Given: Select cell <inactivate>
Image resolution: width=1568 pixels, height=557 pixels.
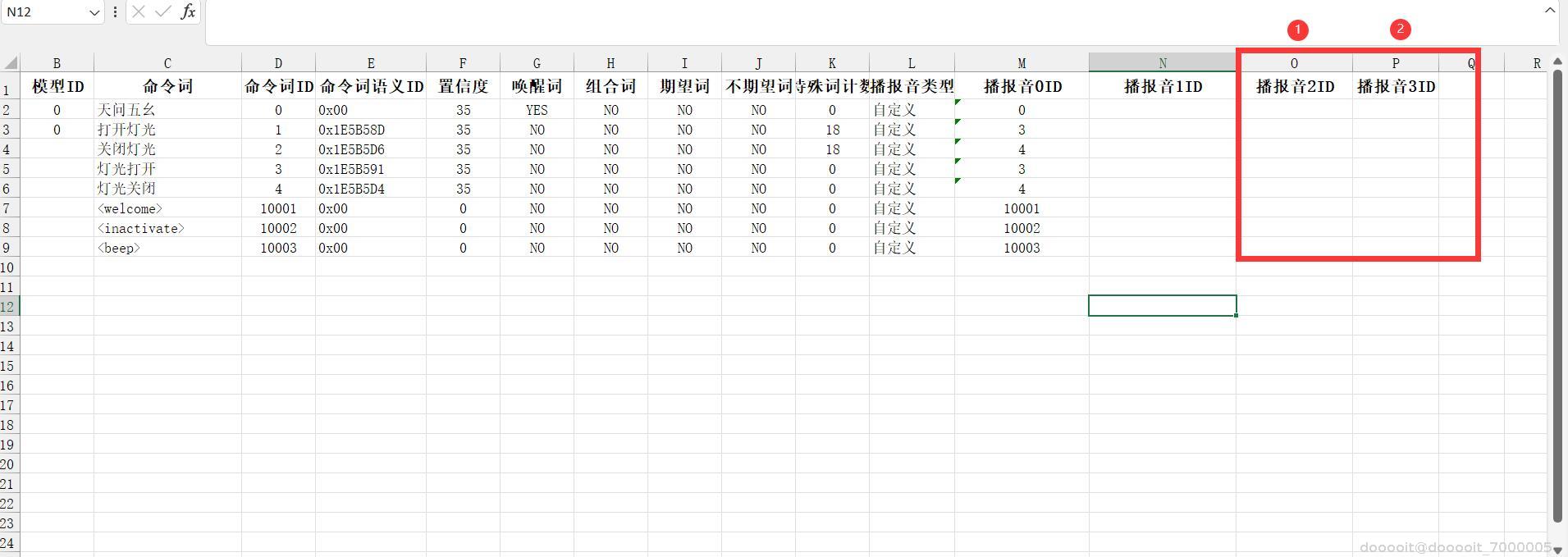Looking at the screenshot, I should tap(167, 228).
